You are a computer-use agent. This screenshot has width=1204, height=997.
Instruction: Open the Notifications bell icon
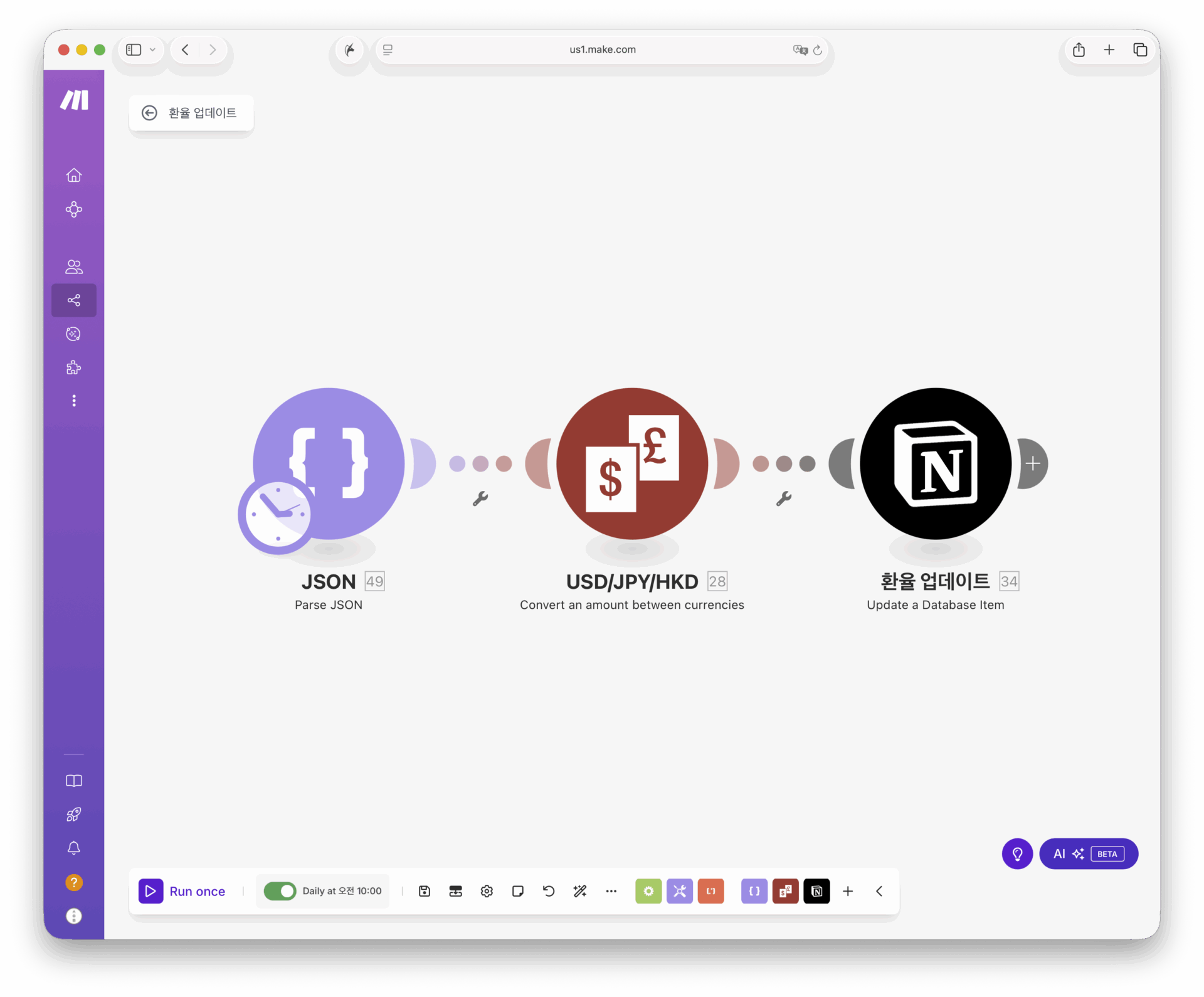pos(74,848)
